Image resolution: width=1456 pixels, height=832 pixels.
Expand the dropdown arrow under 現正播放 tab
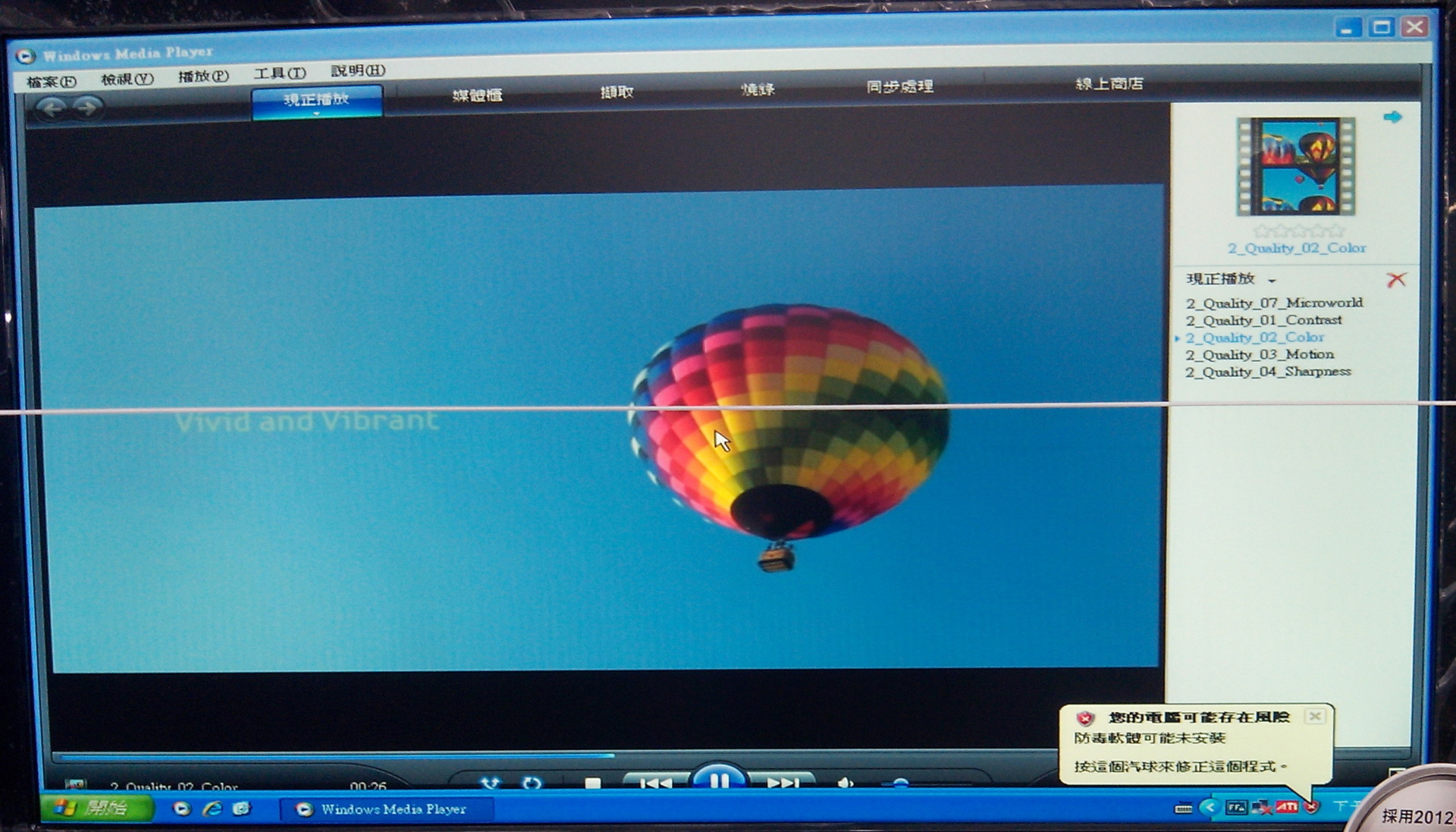(x=316, y=114)
